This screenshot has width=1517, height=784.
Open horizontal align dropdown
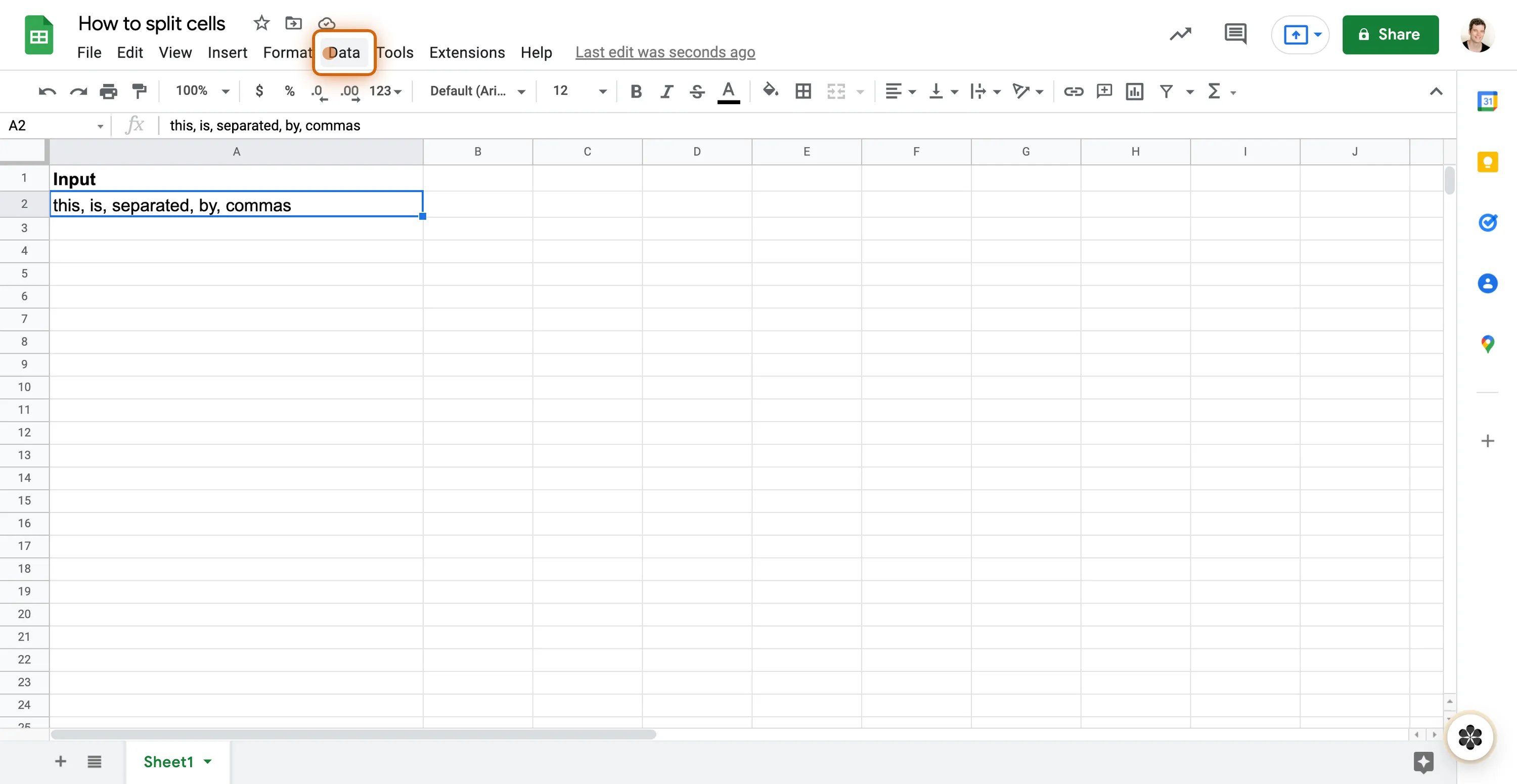[900, 91]
